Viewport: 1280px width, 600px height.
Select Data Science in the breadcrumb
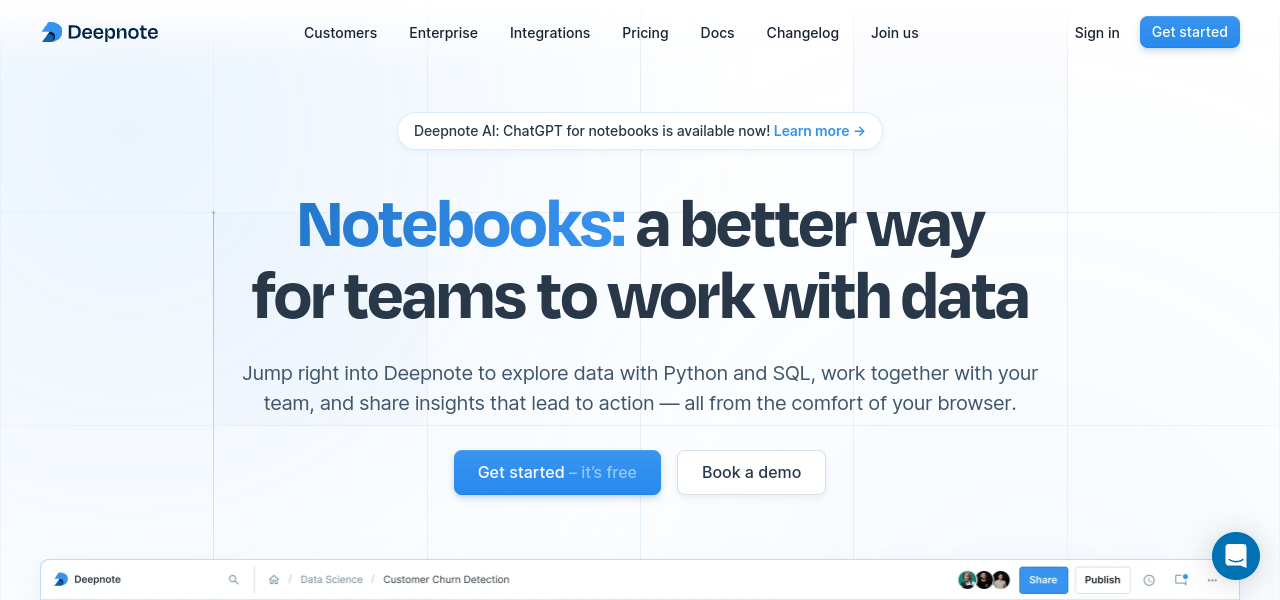[x=331, y=580]
